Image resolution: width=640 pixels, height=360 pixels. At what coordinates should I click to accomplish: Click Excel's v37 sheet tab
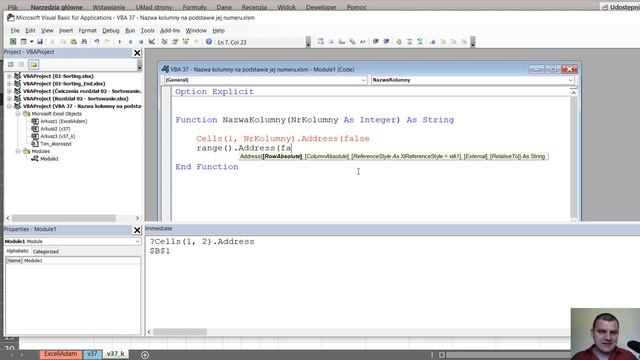93,354
